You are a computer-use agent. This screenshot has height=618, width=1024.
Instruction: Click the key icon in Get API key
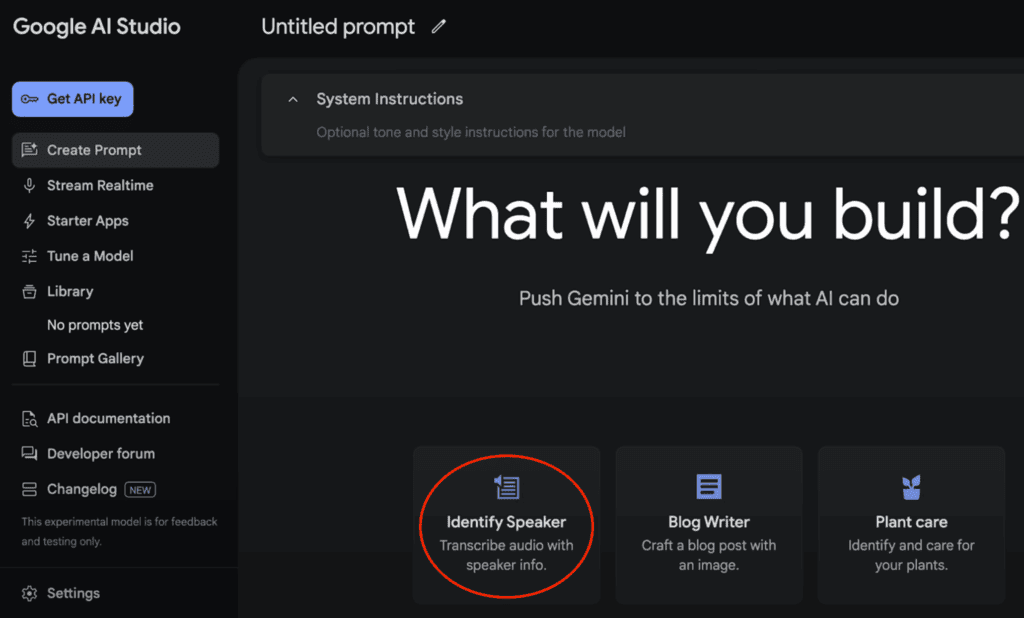coord(29,99)
